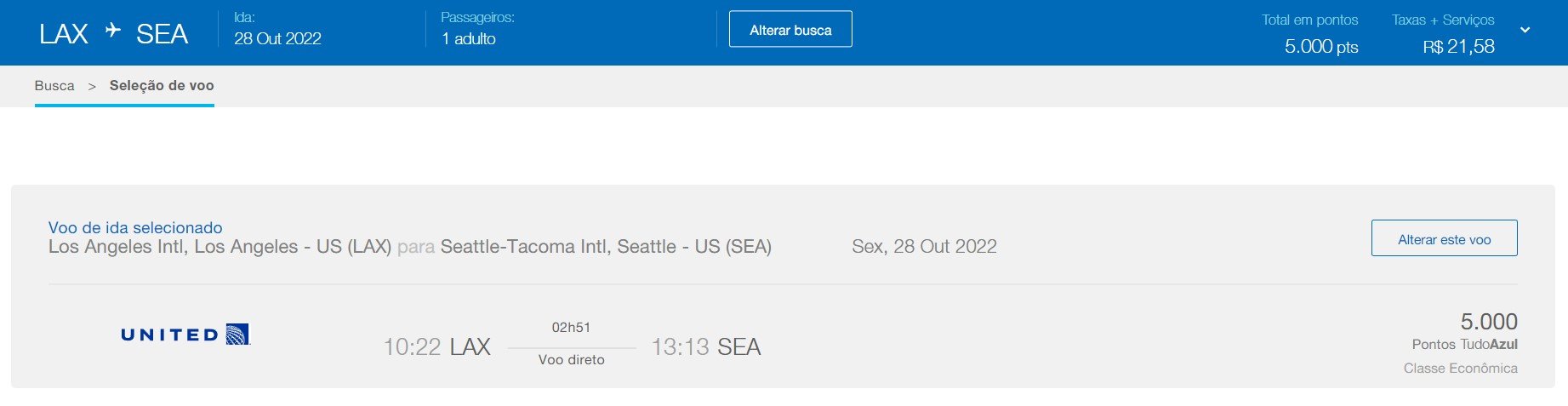Click the United Airlines logo
This screenshot has width=1568, height=406.
[x=185, y=335]
